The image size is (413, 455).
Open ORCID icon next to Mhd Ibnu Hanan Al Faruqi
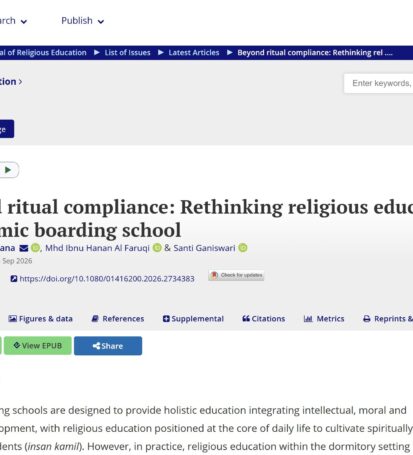click(x=157, y=248)
